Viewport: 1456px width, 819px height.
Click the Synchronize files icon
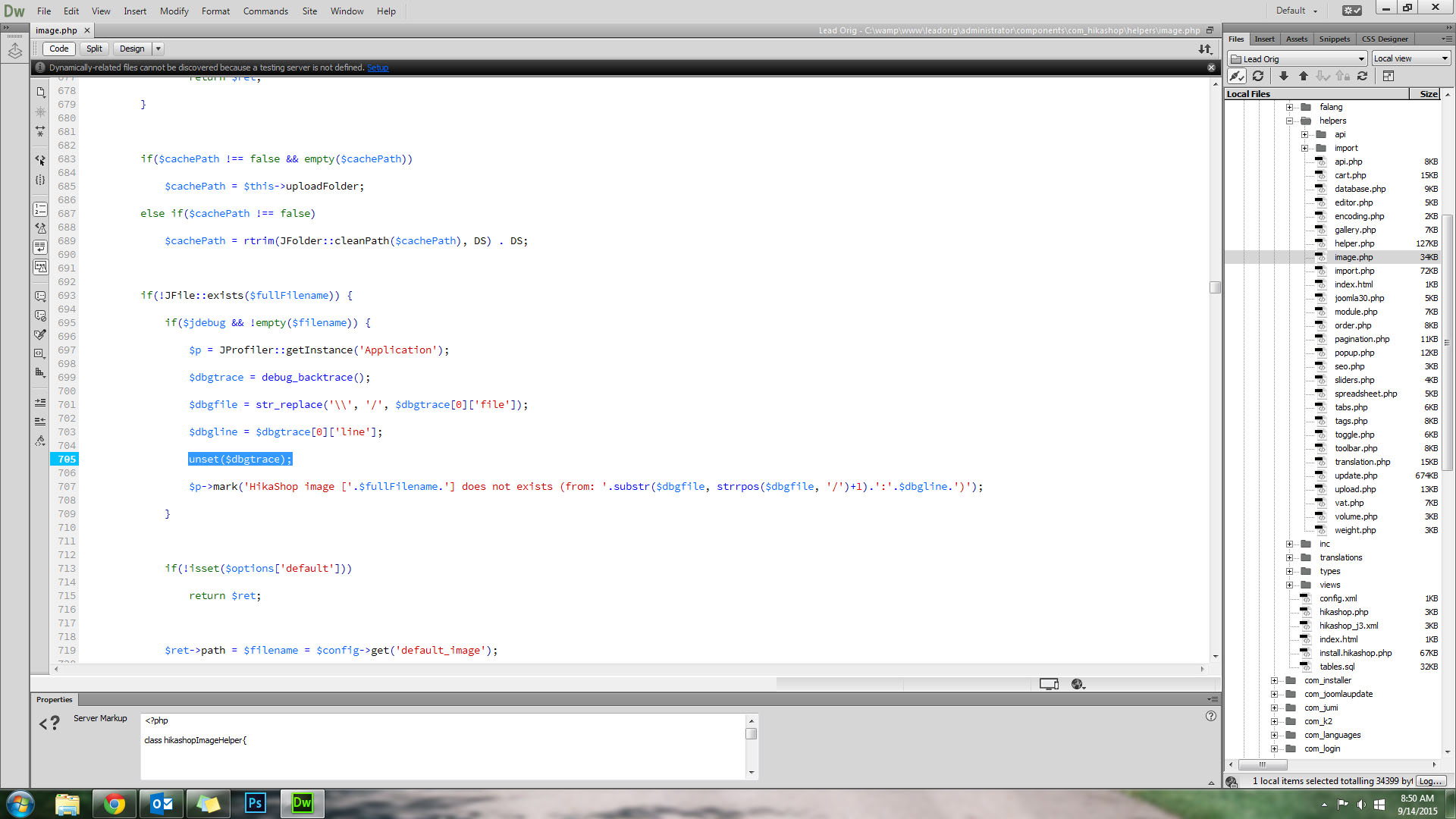pos(1362,76)
